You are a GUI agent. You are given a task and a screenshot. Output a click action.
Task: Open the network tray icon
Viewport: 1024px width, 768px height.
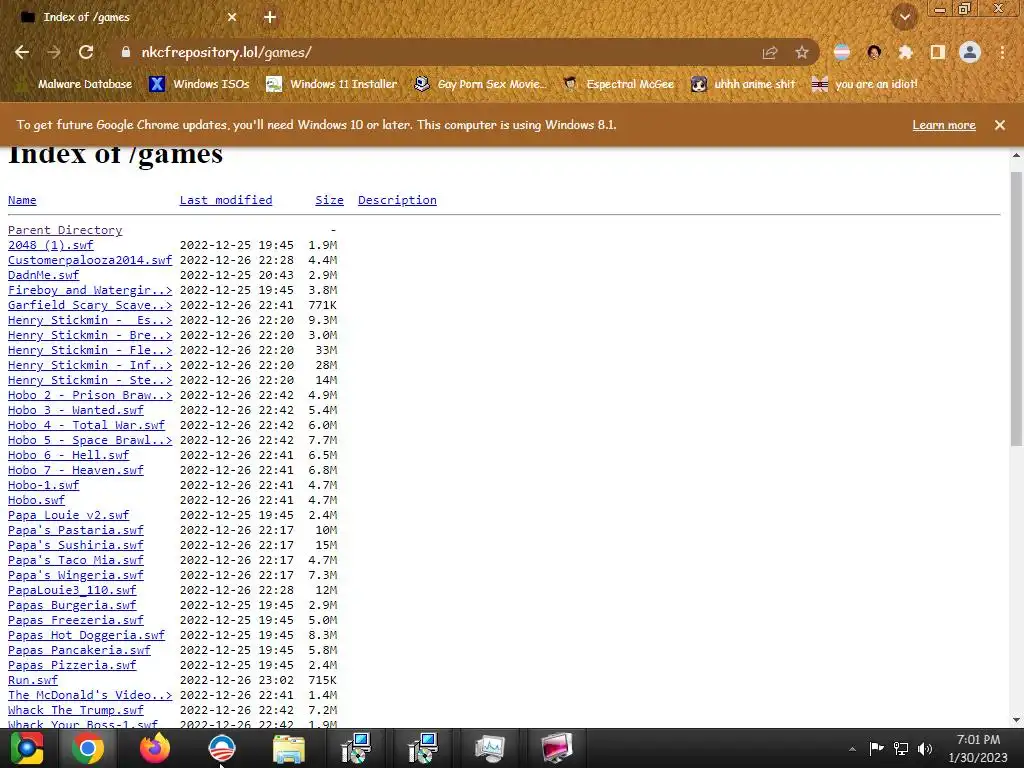point(901,748)
